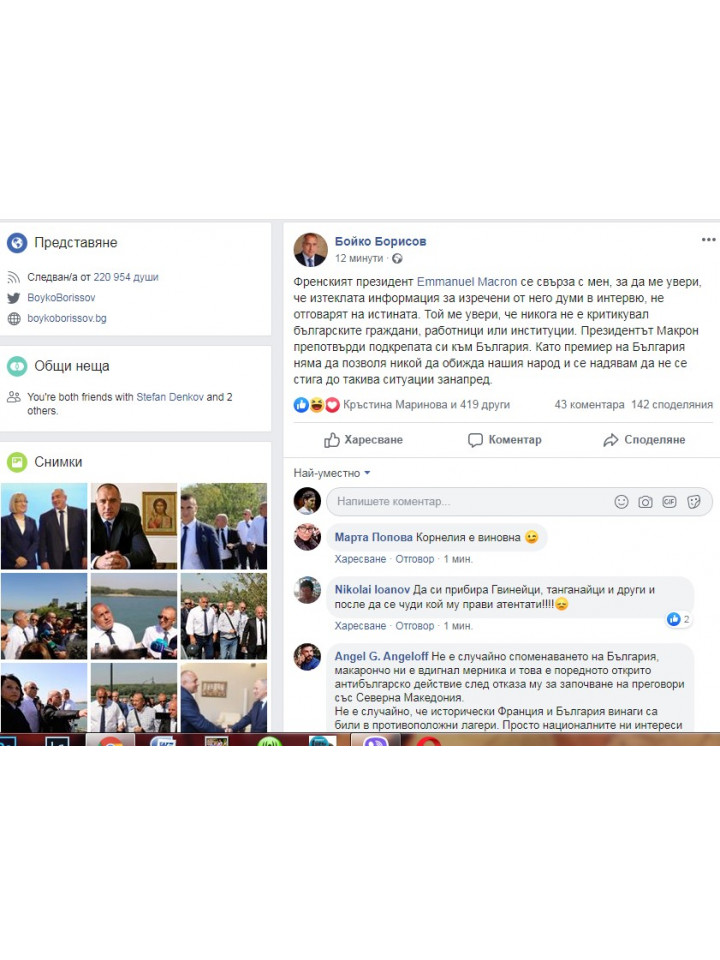Attach a photo with the camera icon
This screenshot has width=720, height=960.
click(645, 502)
